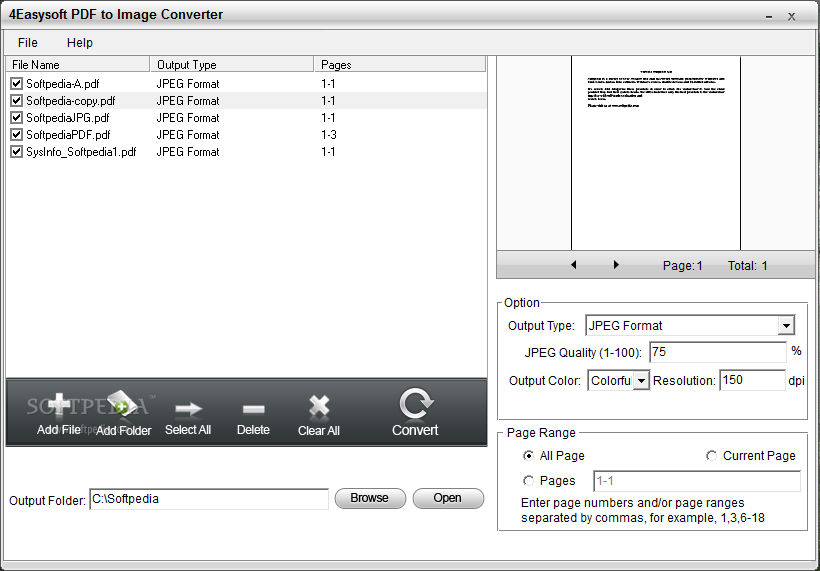
Task: Uncheck SysInfo_Softpedia1.pdf checkbox
Action: click(17, 152)
